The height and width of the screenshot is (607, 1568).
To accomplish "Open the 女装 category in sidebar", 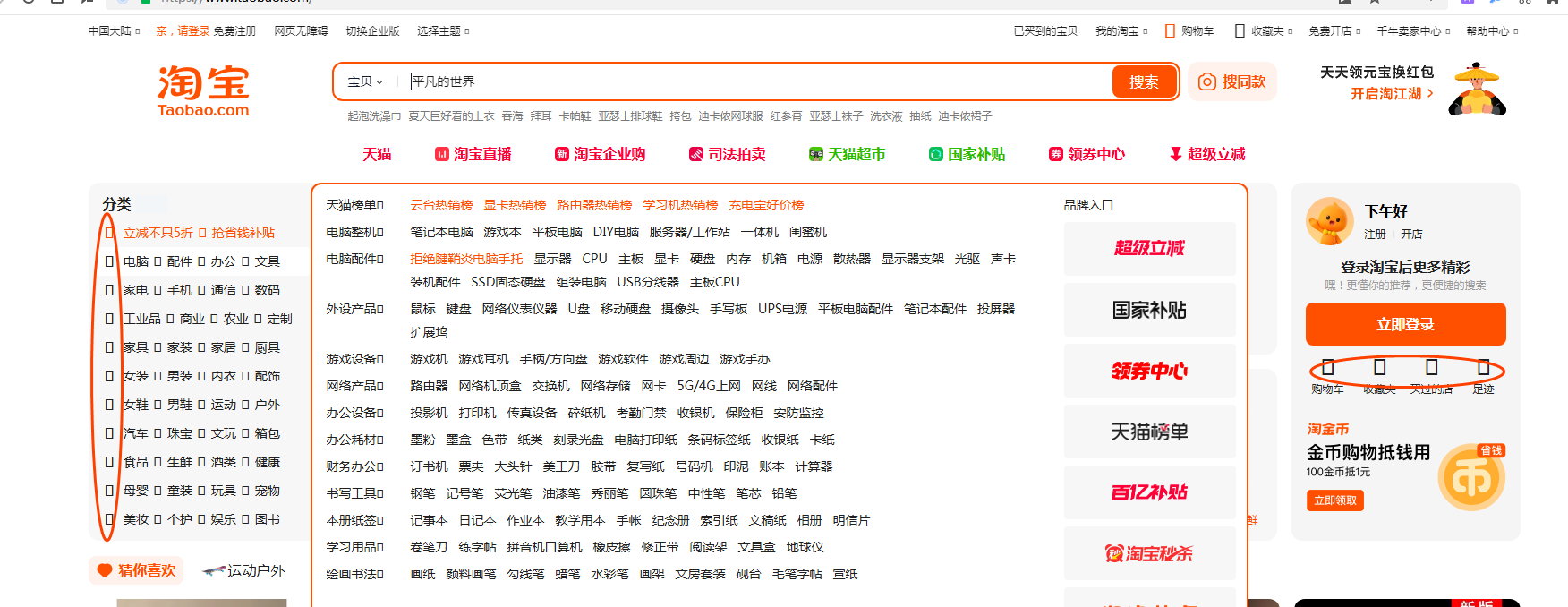I will point(136,376).
